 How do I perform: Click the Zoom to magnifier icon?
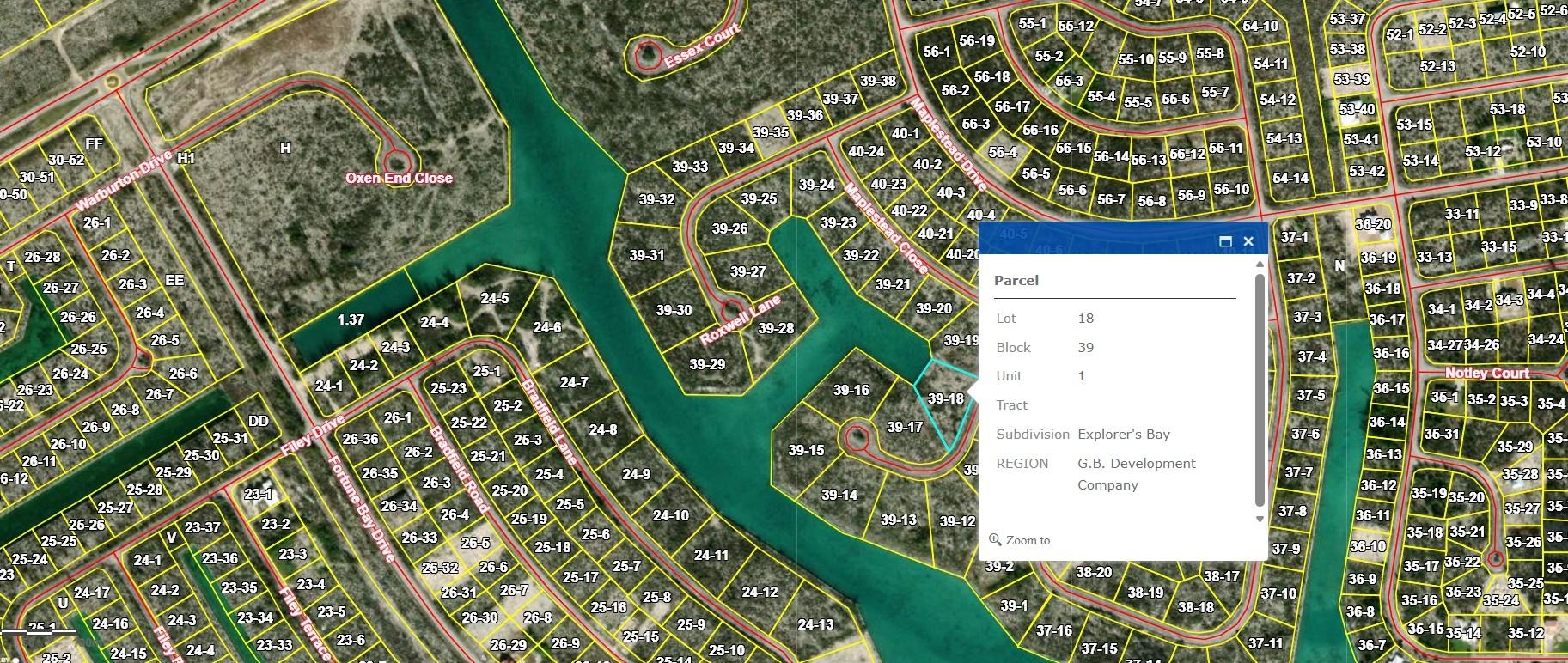[995, 540]
